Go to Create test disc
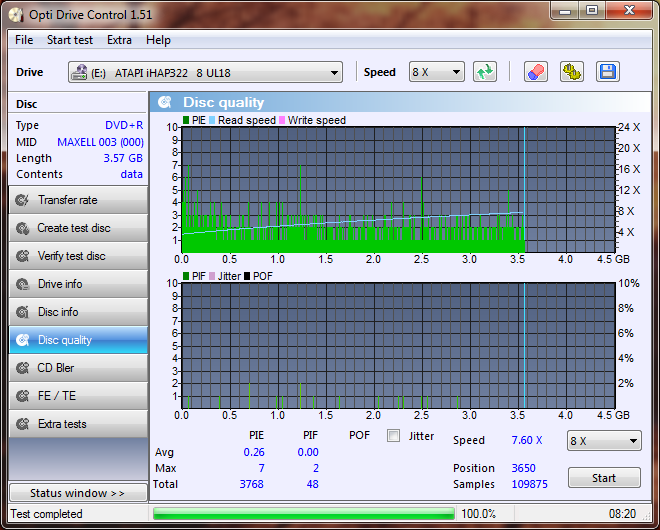 coord(78,228)
